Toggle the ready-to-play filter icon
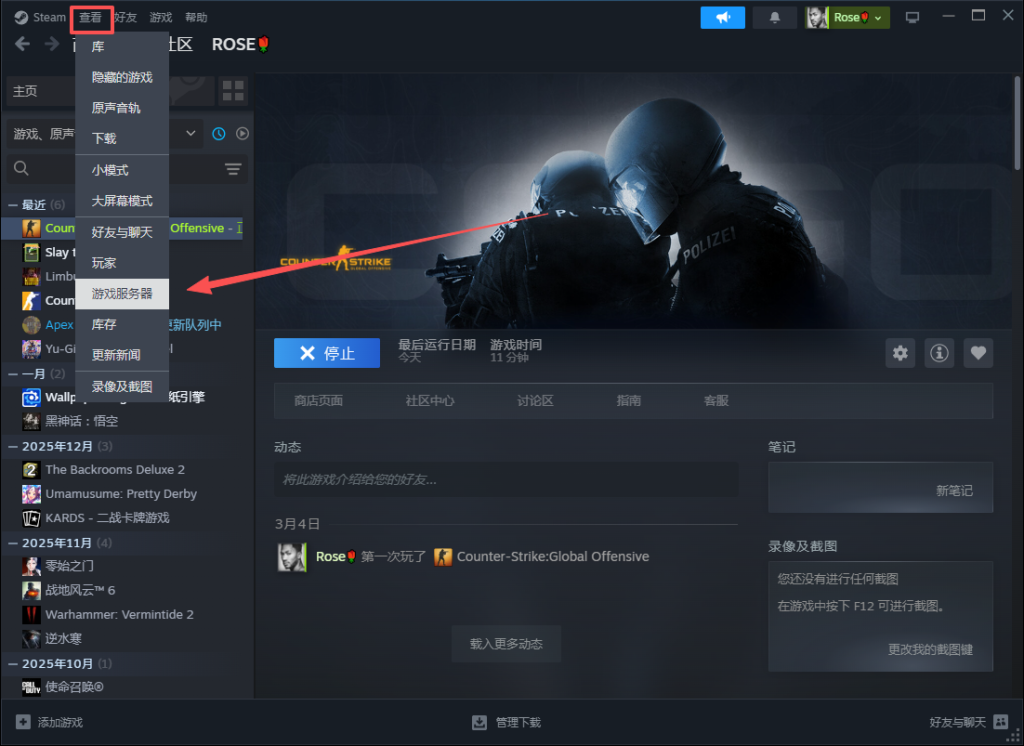This screenshot has width=1024, height=746. pos(242,133)
